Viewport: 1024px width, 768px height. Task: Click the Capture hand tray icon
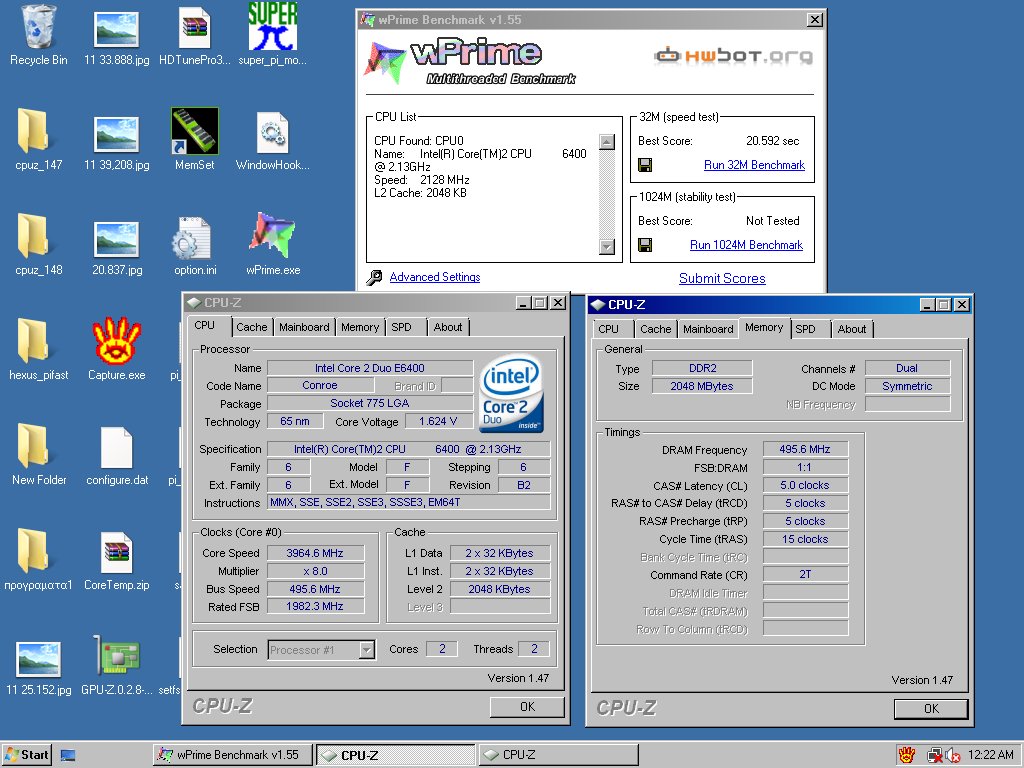click(x=906, y=756)
